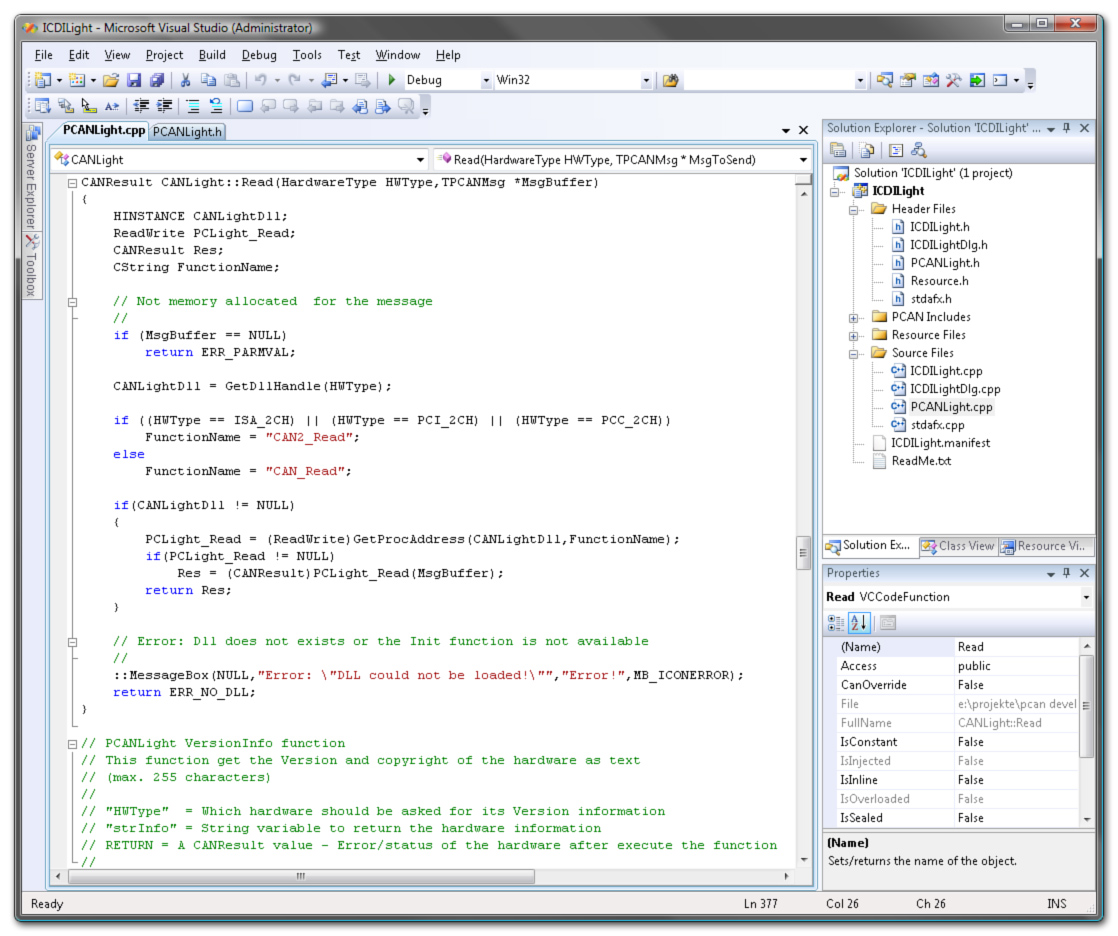This screenshot has width=1118, height=936.
Task: Click the Display Word Completion icon
Action: [112, 106]
